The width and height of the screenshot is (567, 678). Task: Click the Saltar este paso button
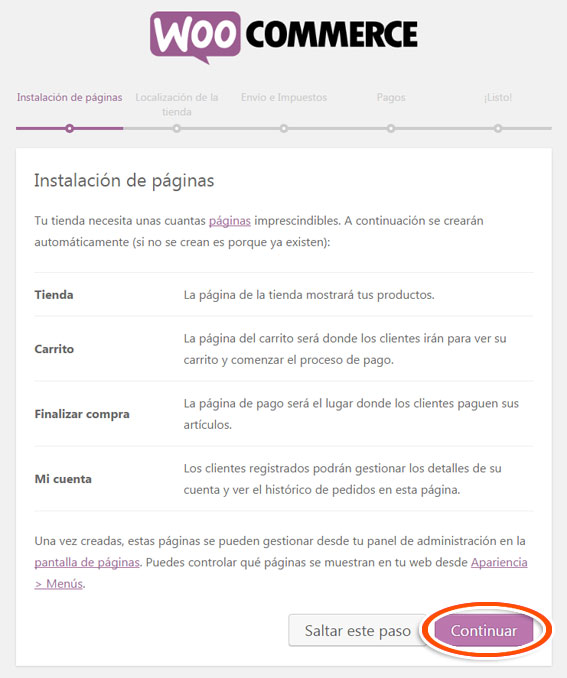357,630
